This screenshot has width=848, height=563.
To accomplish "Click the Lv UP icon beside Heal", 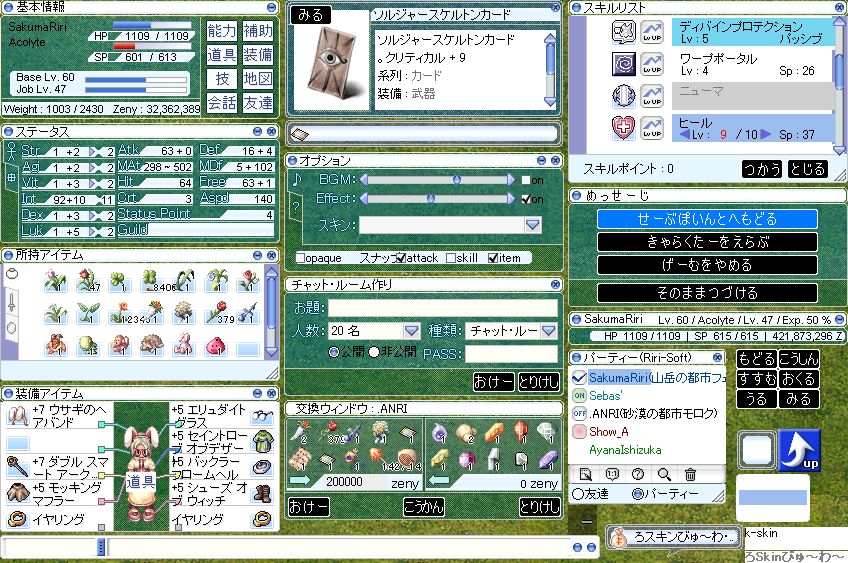I will coord(652,128).
